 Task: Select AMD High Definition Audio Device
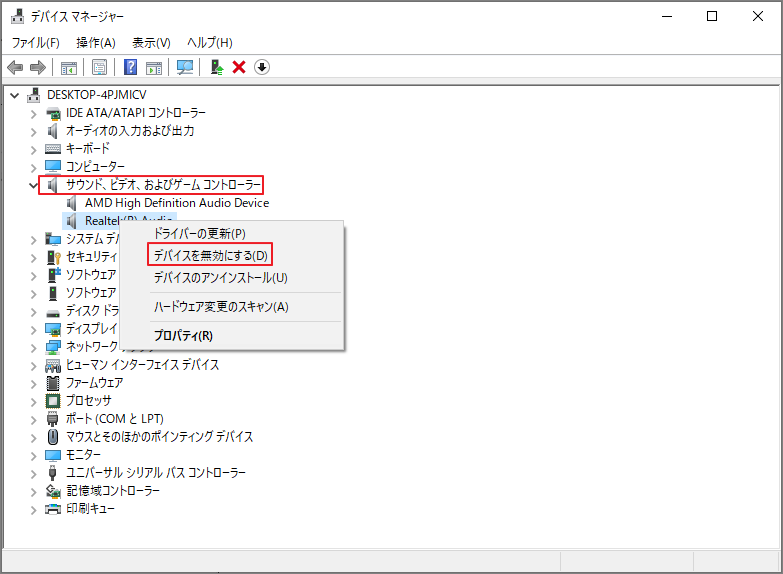click(x=177, y=203)
